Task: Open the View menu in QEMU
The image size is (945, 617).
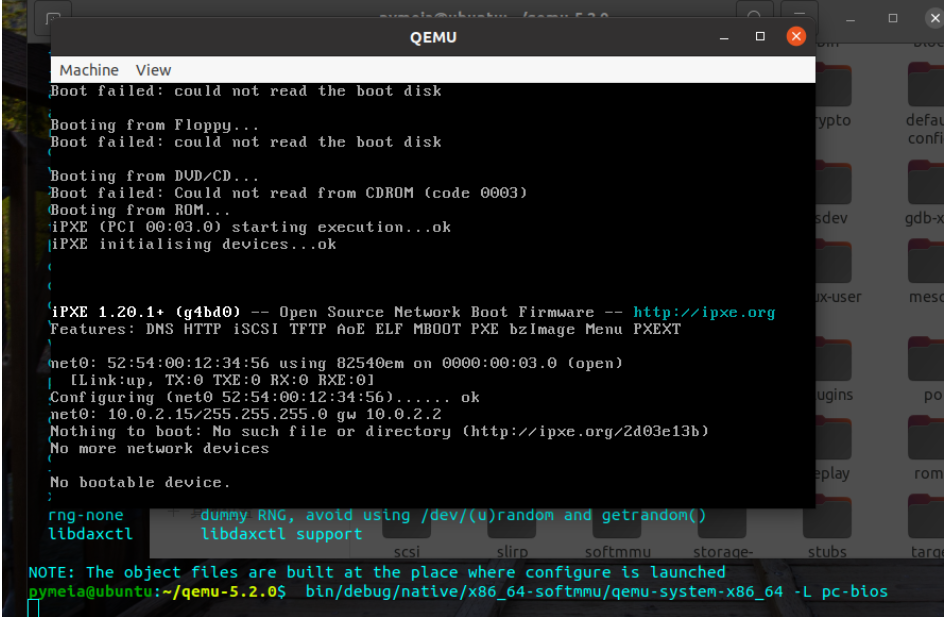Action: point(153,70)
